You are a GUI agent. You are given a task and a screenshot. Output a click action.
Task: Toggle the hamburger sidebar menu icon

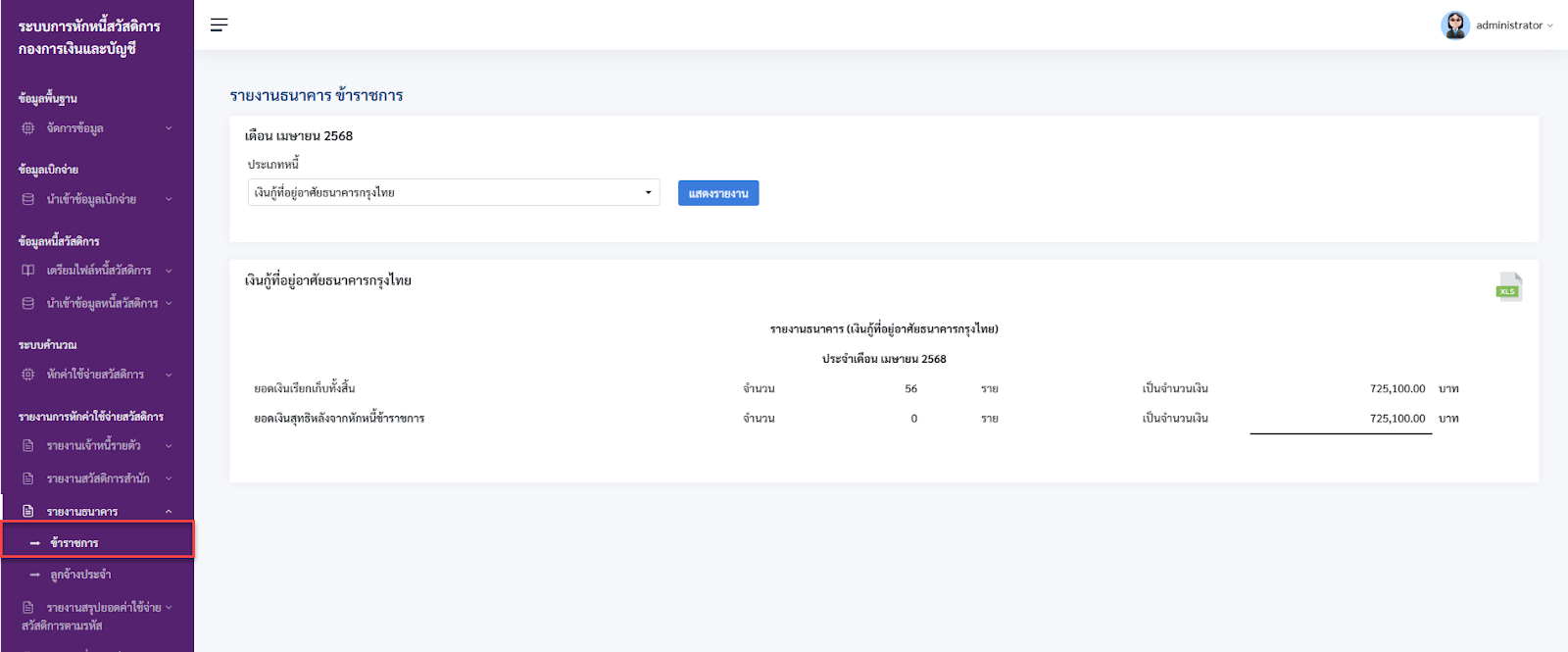coord(219,25)
